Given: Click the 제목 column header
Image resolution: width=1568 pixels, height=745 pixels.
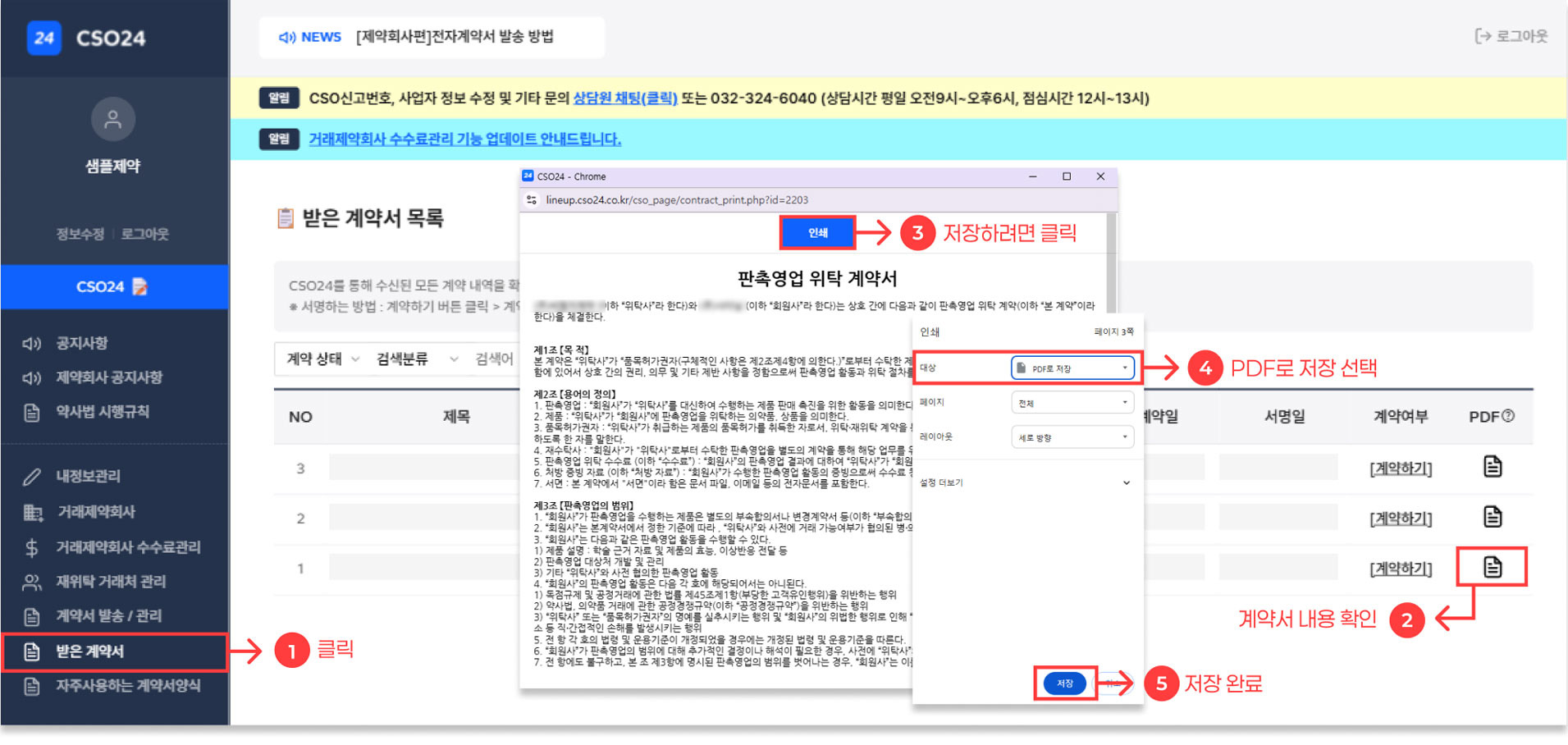Looking at the screenshot, I should tap(456, 417).
